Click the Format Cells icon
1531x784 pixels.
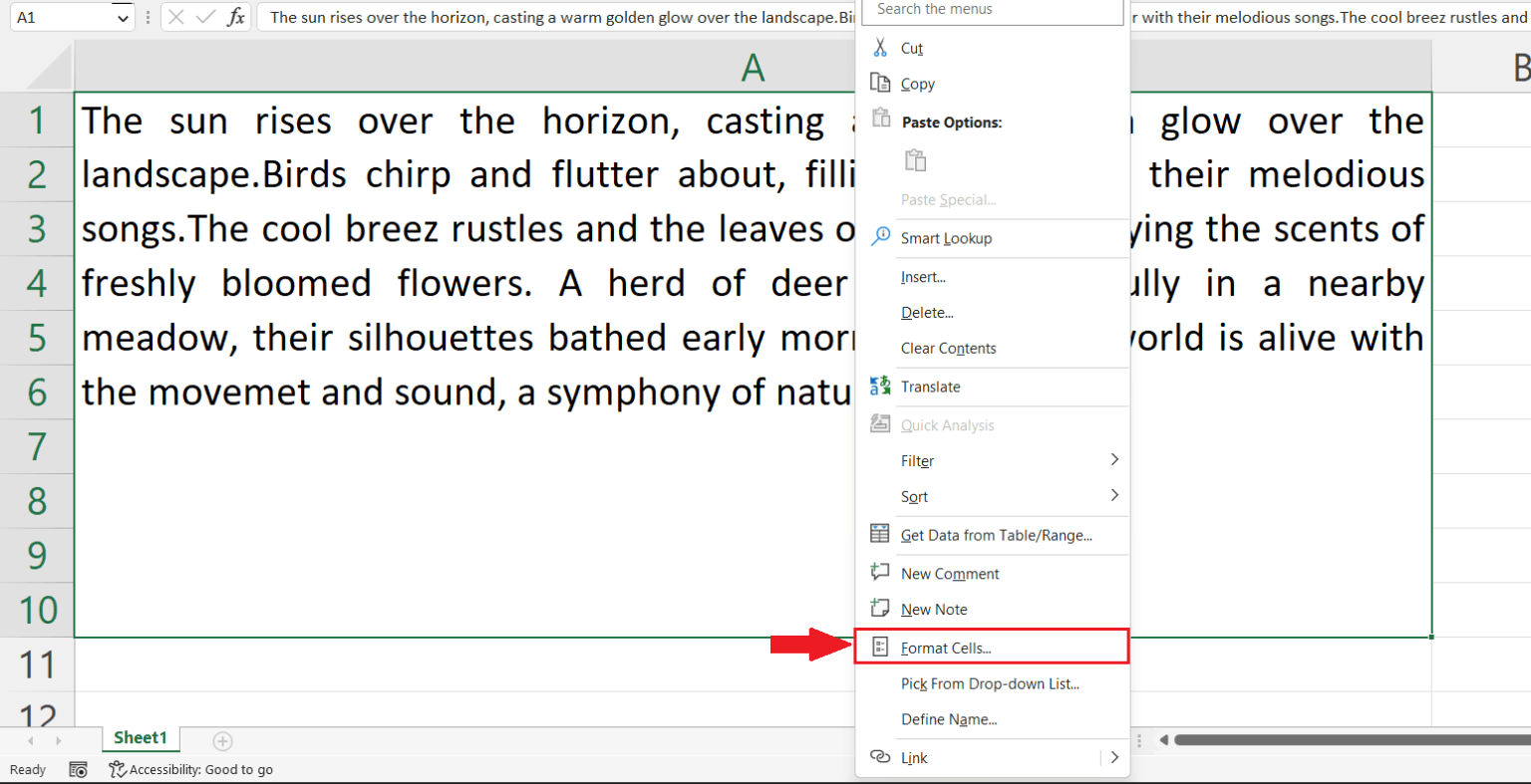pyautogui.click(x=880, y=647)
